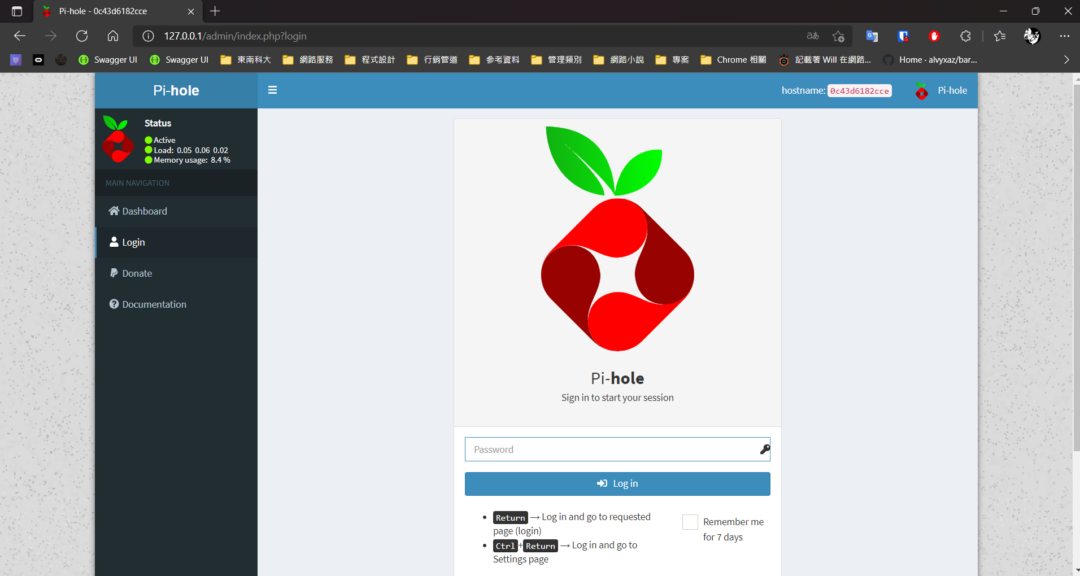Viewport: 1080px width, 576px height.
Task: Open the black square bookmark icon
Action: tap(39, 60)
